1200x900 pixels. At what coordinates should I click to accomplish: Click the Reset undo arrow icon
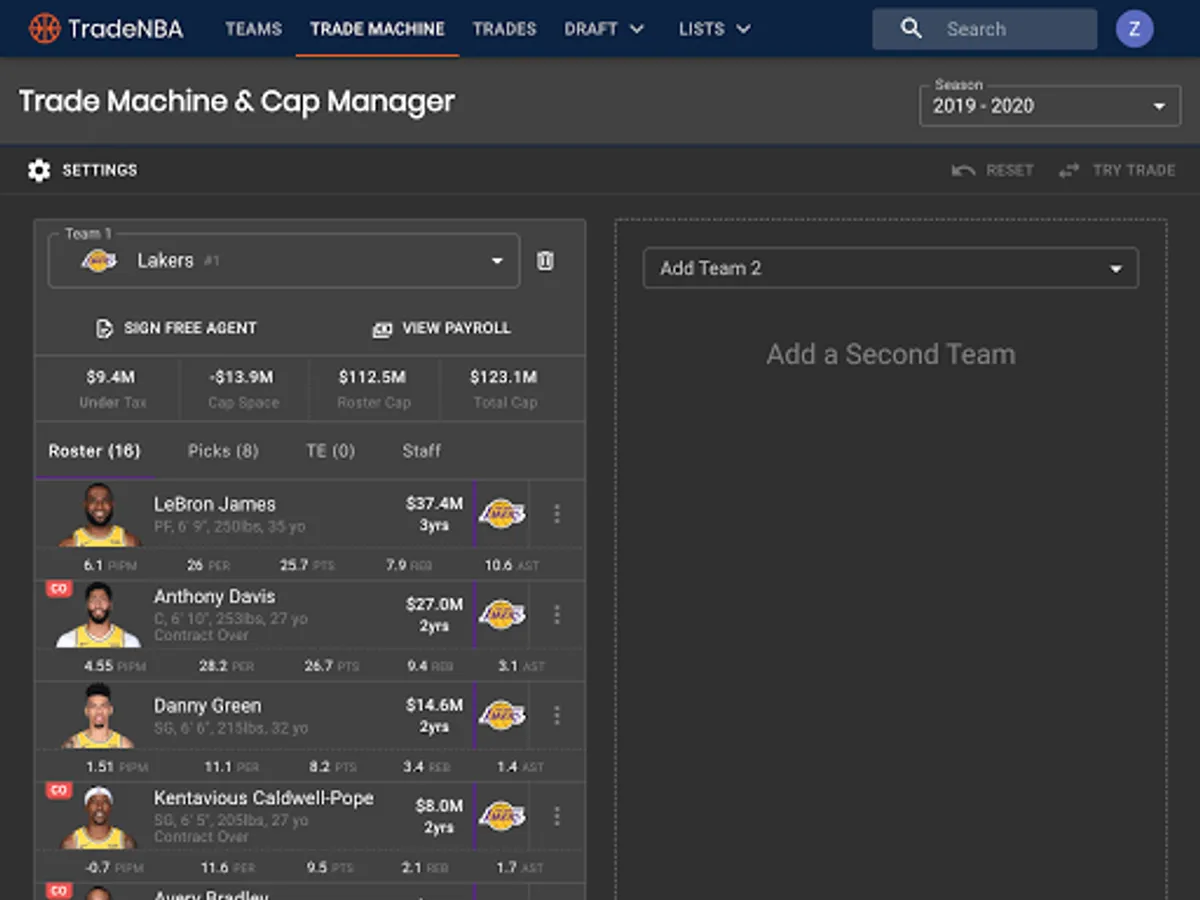963,171
